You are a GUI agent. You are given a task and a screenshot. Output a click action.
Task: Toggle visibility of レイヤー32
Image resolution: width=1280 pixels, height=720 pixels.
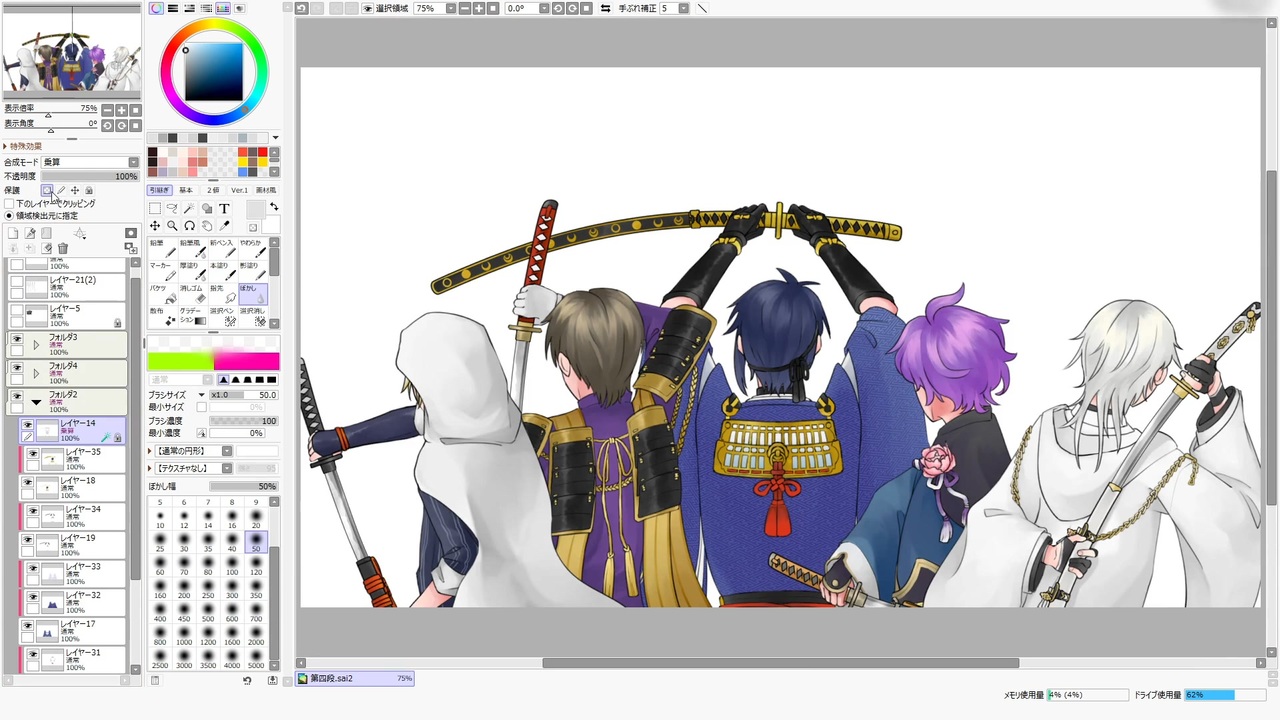(33, 597)
